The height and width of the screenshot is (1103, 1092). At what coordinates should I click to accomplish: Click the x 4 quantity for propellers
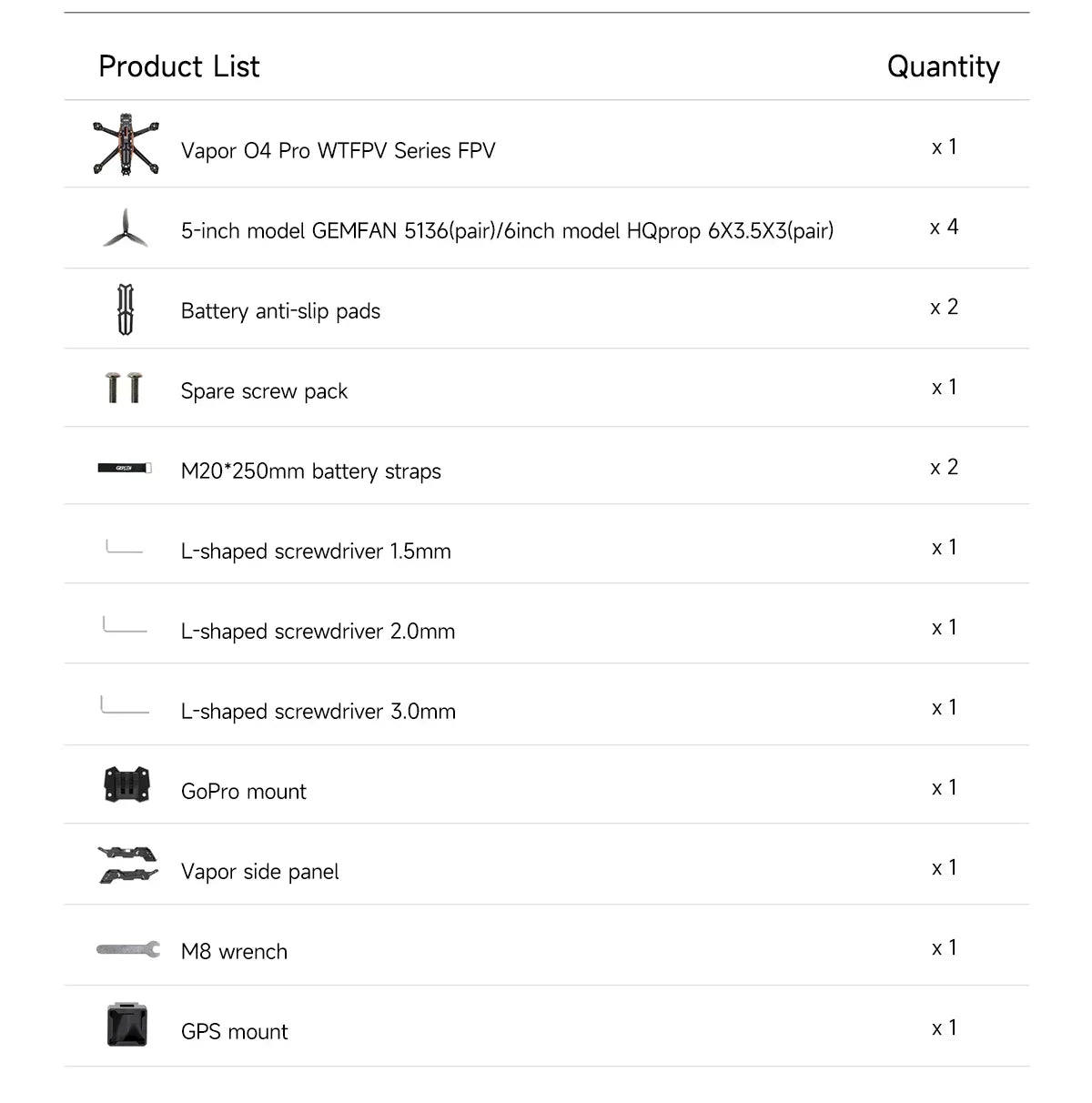point(944,228)
